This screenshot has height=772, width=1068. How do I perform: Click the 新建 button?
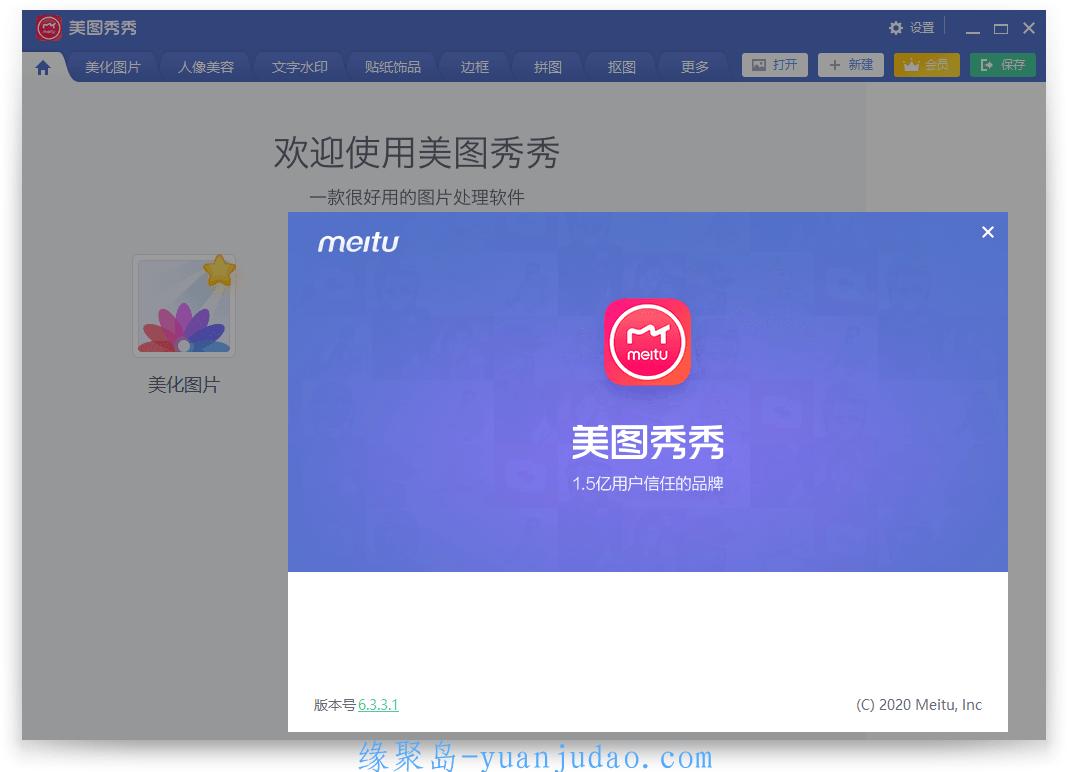tap(851, 65)
